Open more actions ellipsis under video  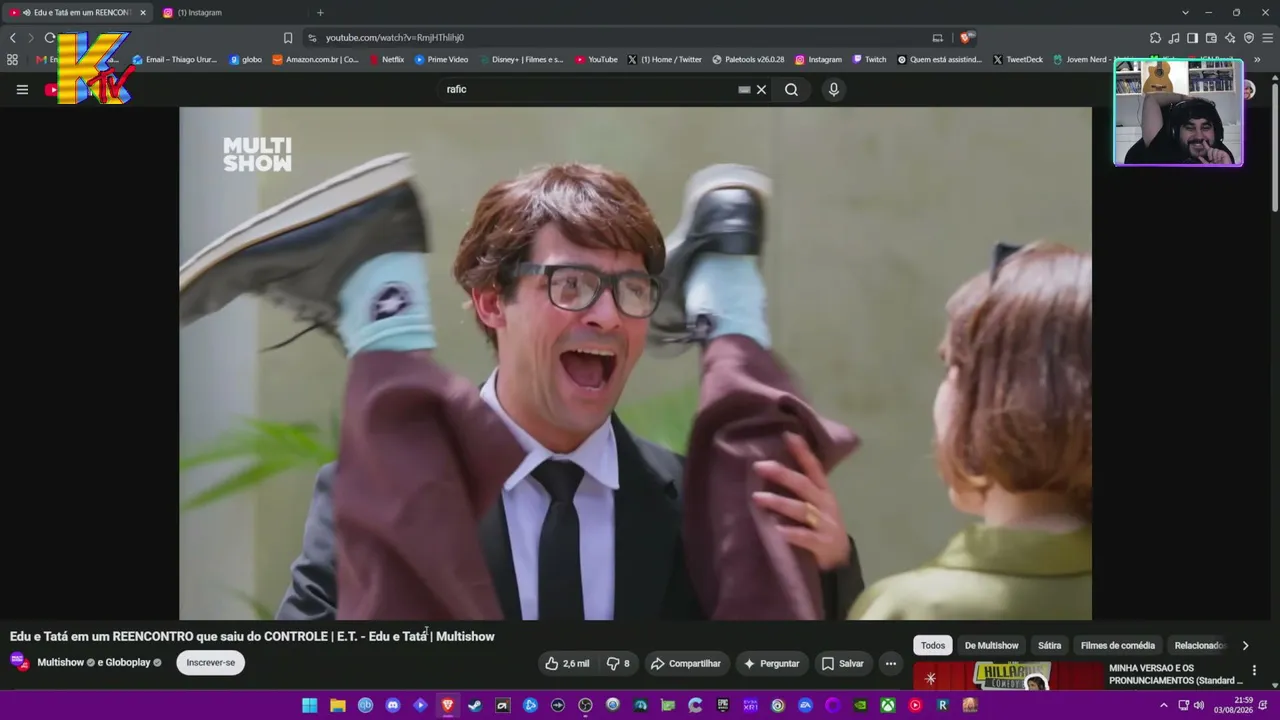890,663
